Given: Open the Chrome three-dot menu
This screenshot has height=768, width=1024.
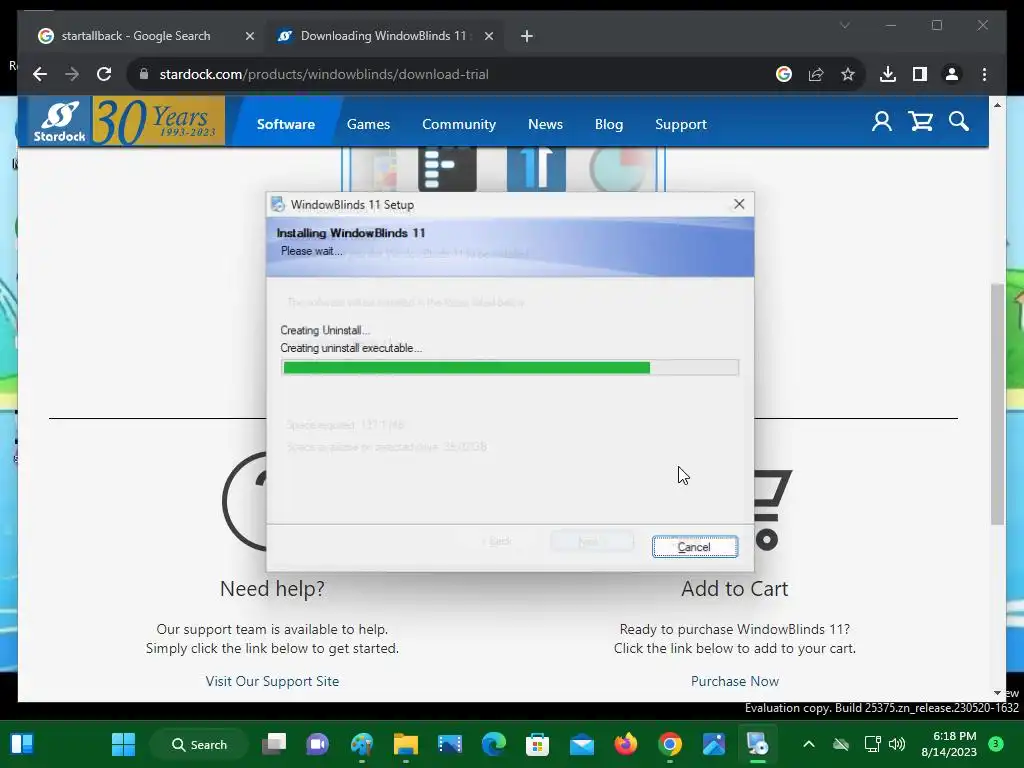Looking at the screenshot, I should click(x=984, y=74).
